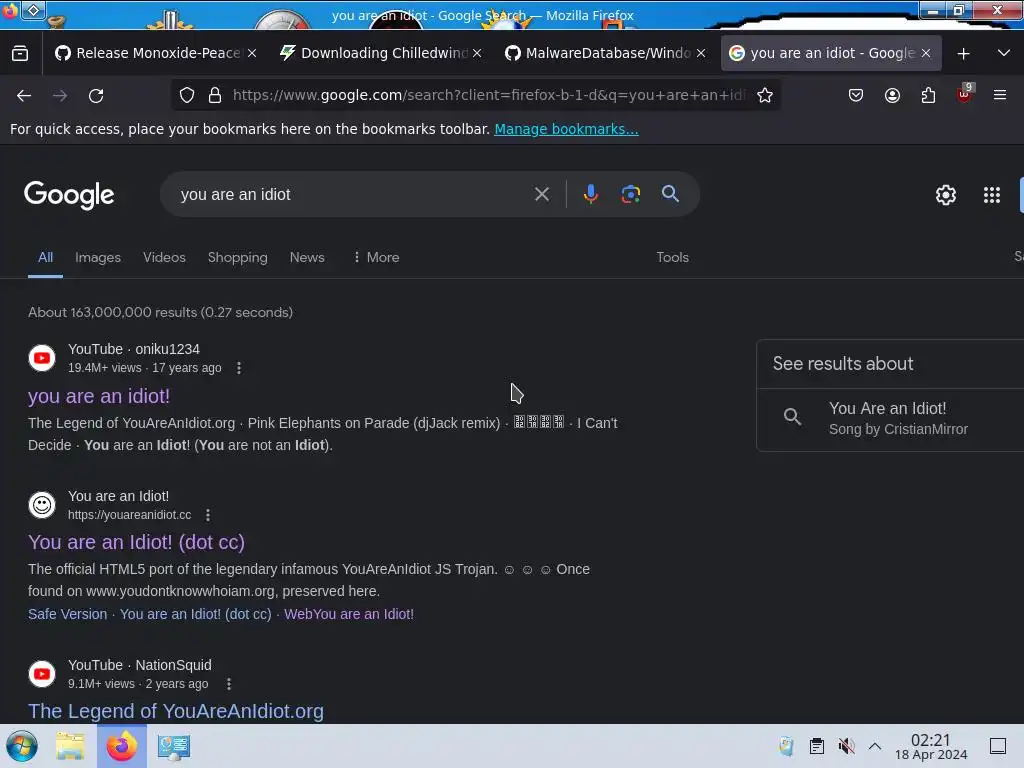This screenshot has width=1024, height=768.
Task: Clear the Google search box text
Action: coord(541,194)
